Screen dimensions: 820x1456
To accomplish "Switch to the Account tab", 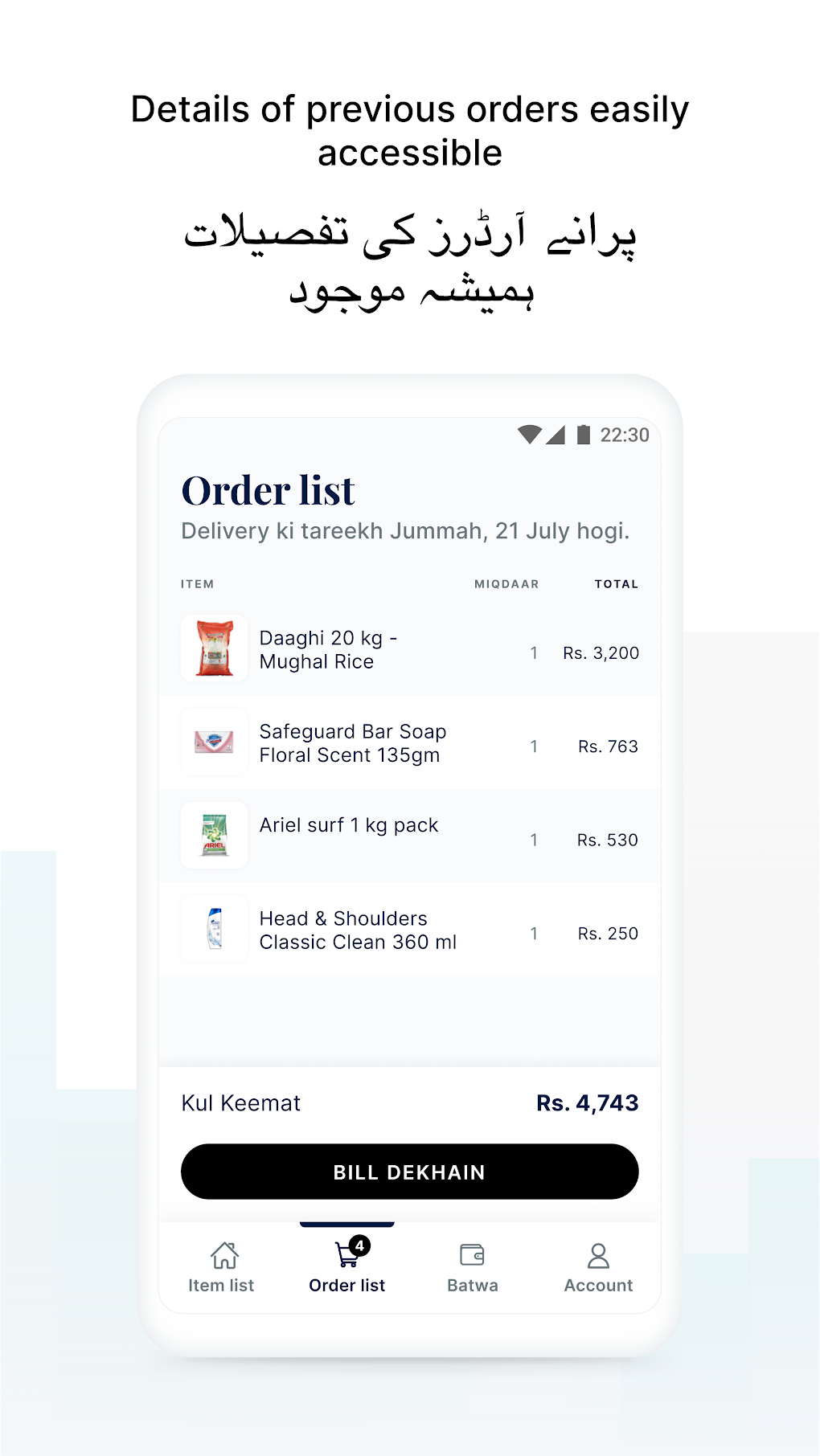I will (598, 1266).
